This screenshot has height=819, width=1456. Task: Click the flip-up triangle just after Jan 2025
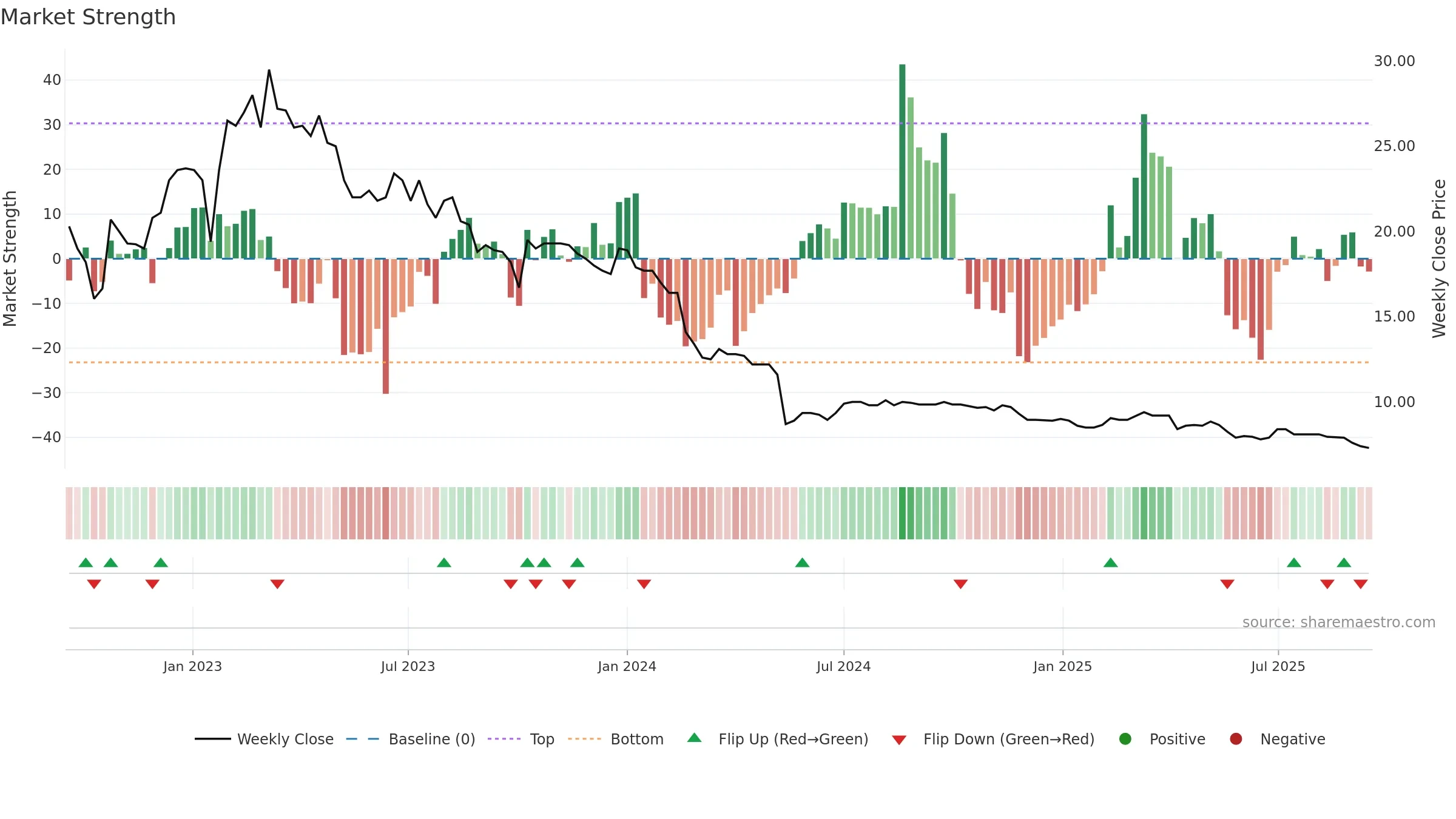(x=1110, y=562)
